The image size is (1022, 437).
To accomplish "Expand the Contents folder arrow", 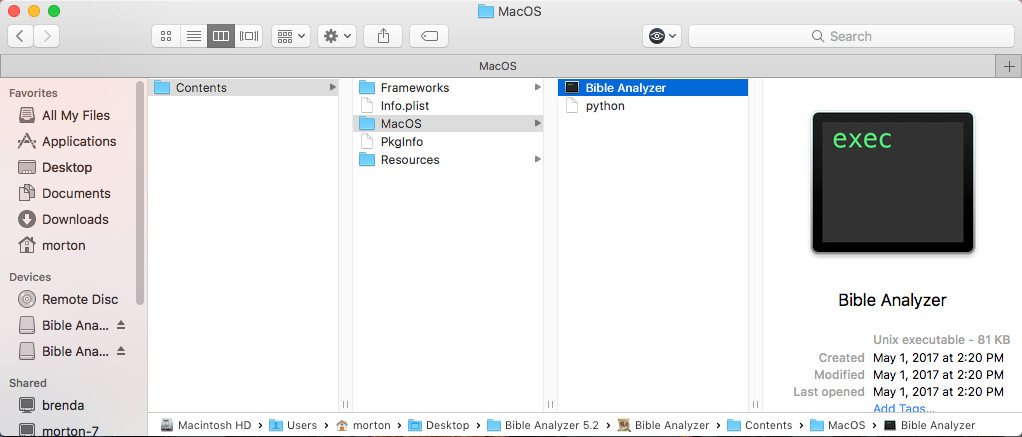I will click(x=332, y=87).
